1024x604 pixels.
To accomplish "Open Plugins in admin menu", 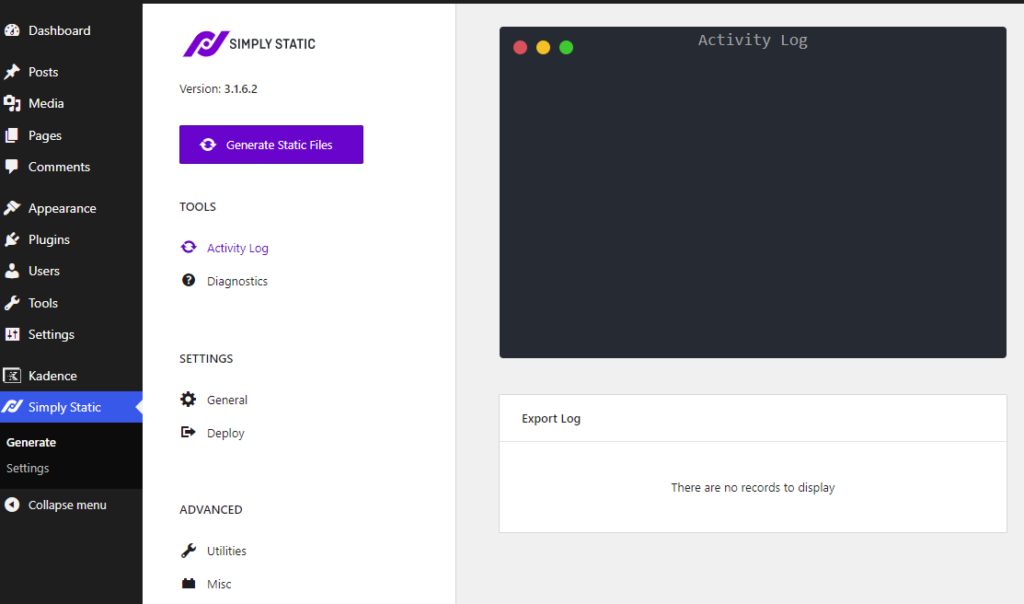I will tap(49, 240).
